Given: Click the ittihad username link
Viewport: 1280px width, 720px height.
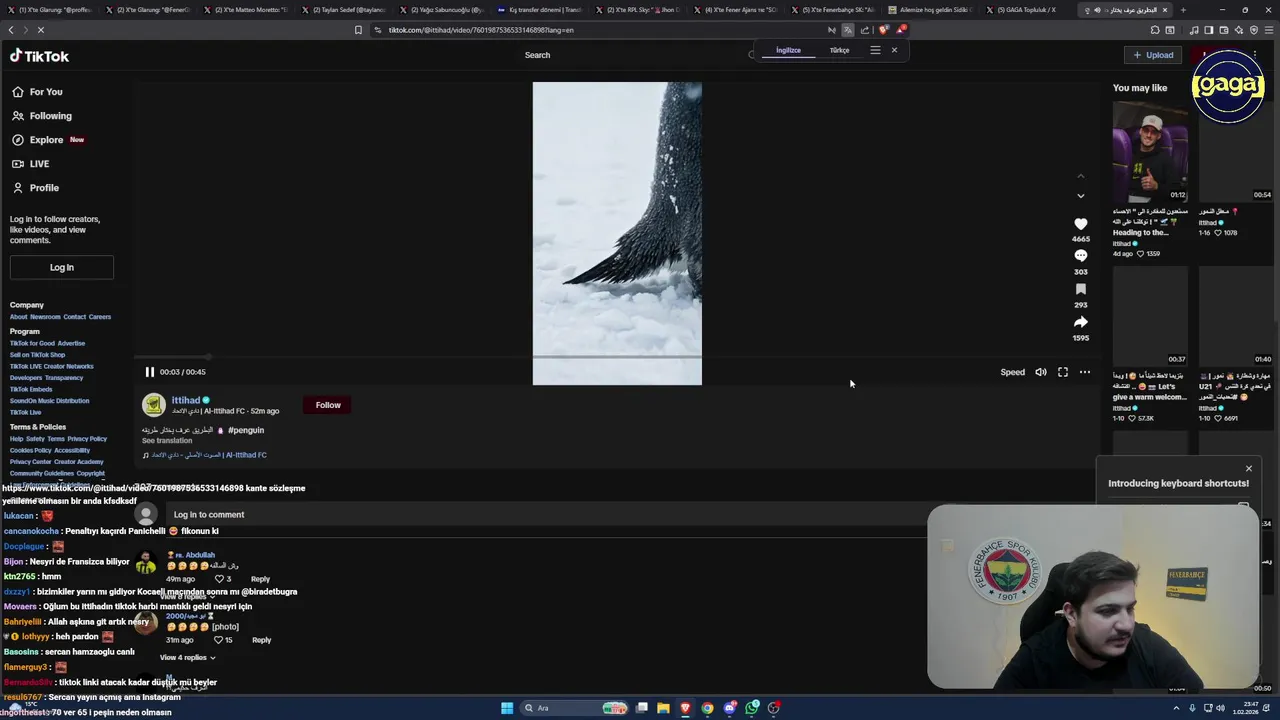Looking at the screenshot, I should point(186,400).
